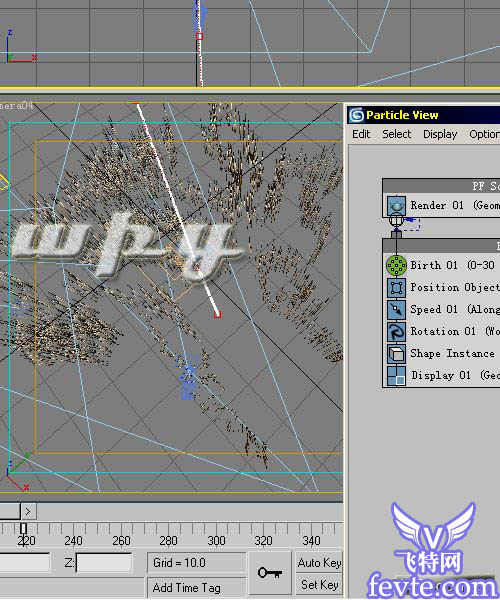
Task: Click the Z coordinate input field
Action: 104,563
